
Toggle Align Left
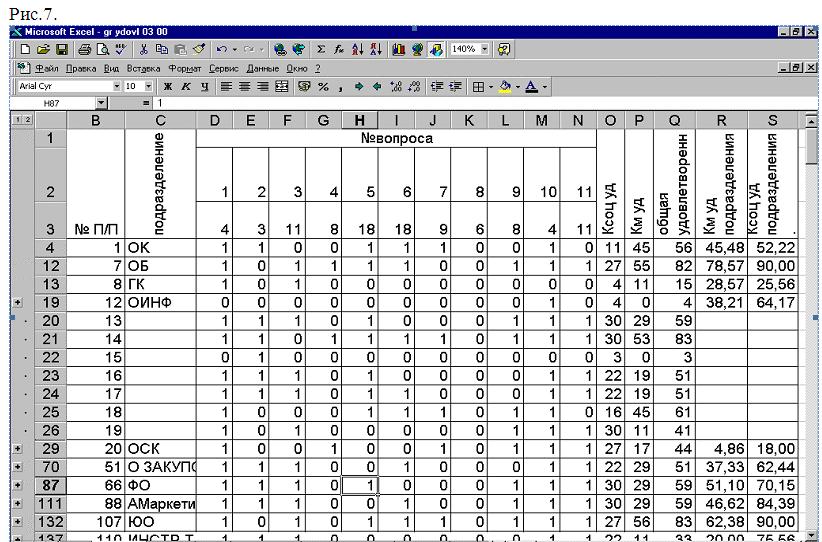pos(226,86)
